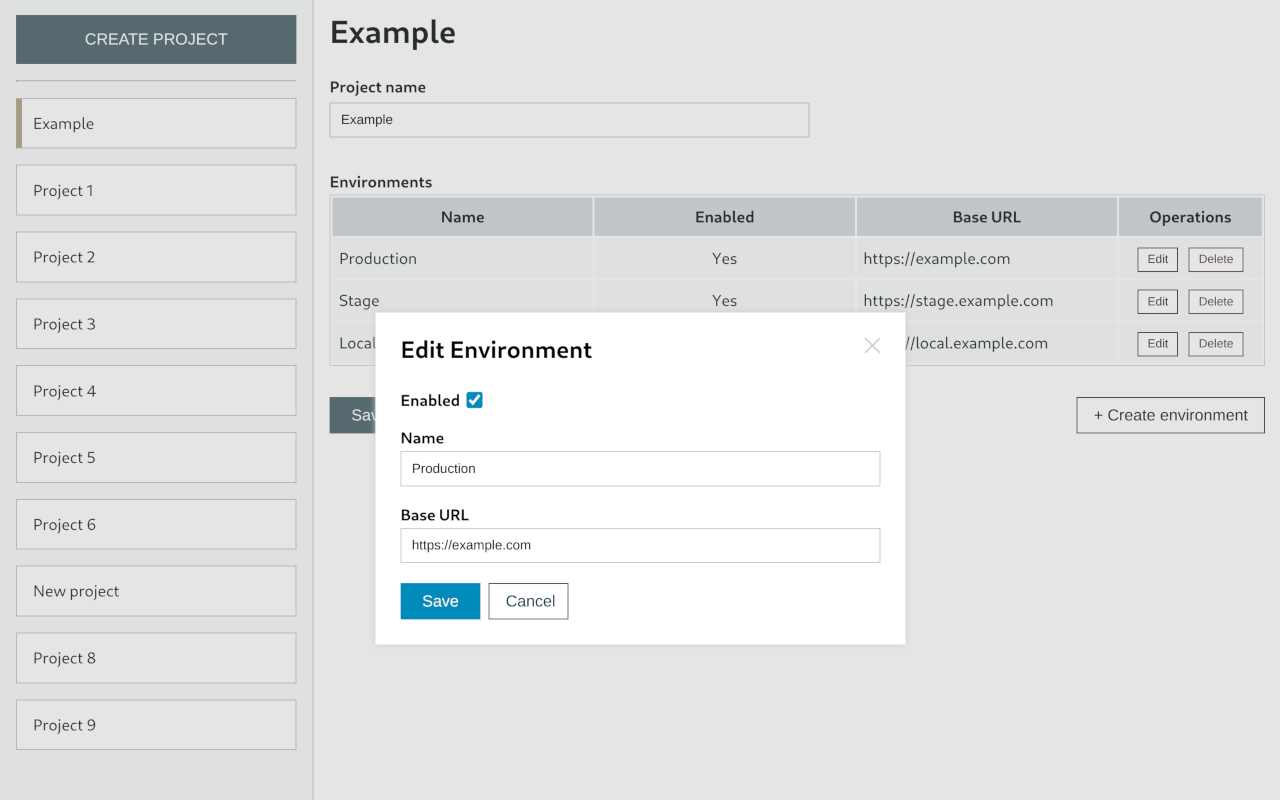Click Save in the Edit Environment dialog

pyautogui.click(x=440, y=601)
